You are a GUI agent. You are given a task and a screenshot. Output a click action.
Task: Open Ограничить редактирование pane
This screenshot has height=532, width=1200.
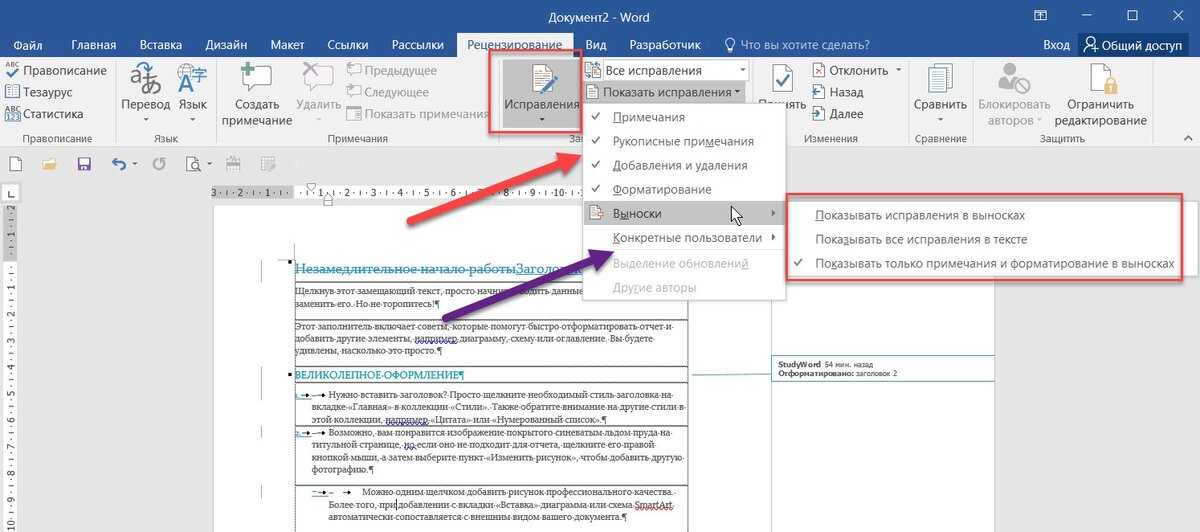coord(1101,95)
